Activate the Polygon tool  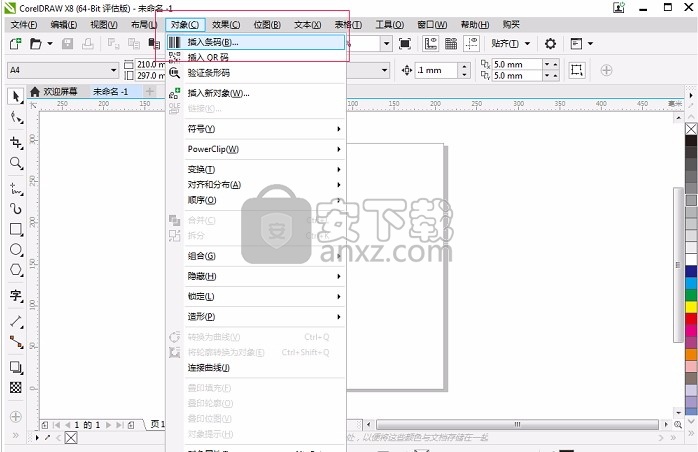point(16,270)
